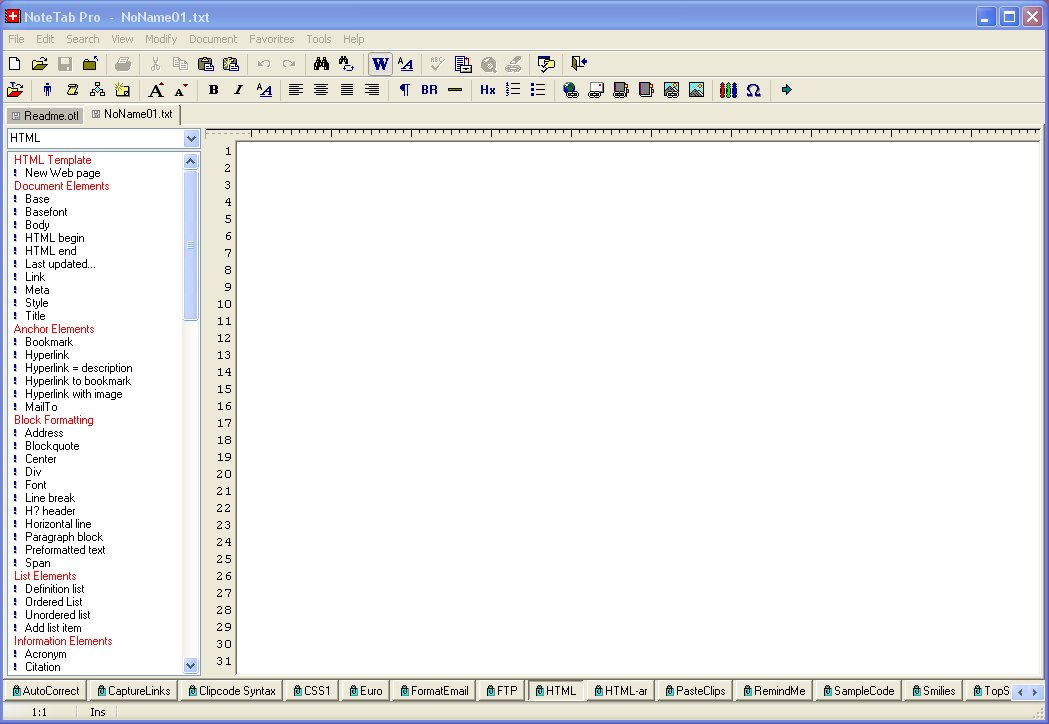The image size is (1049, 724).
Task: Insert line break with the BR icon
Action: click(430, 90)
